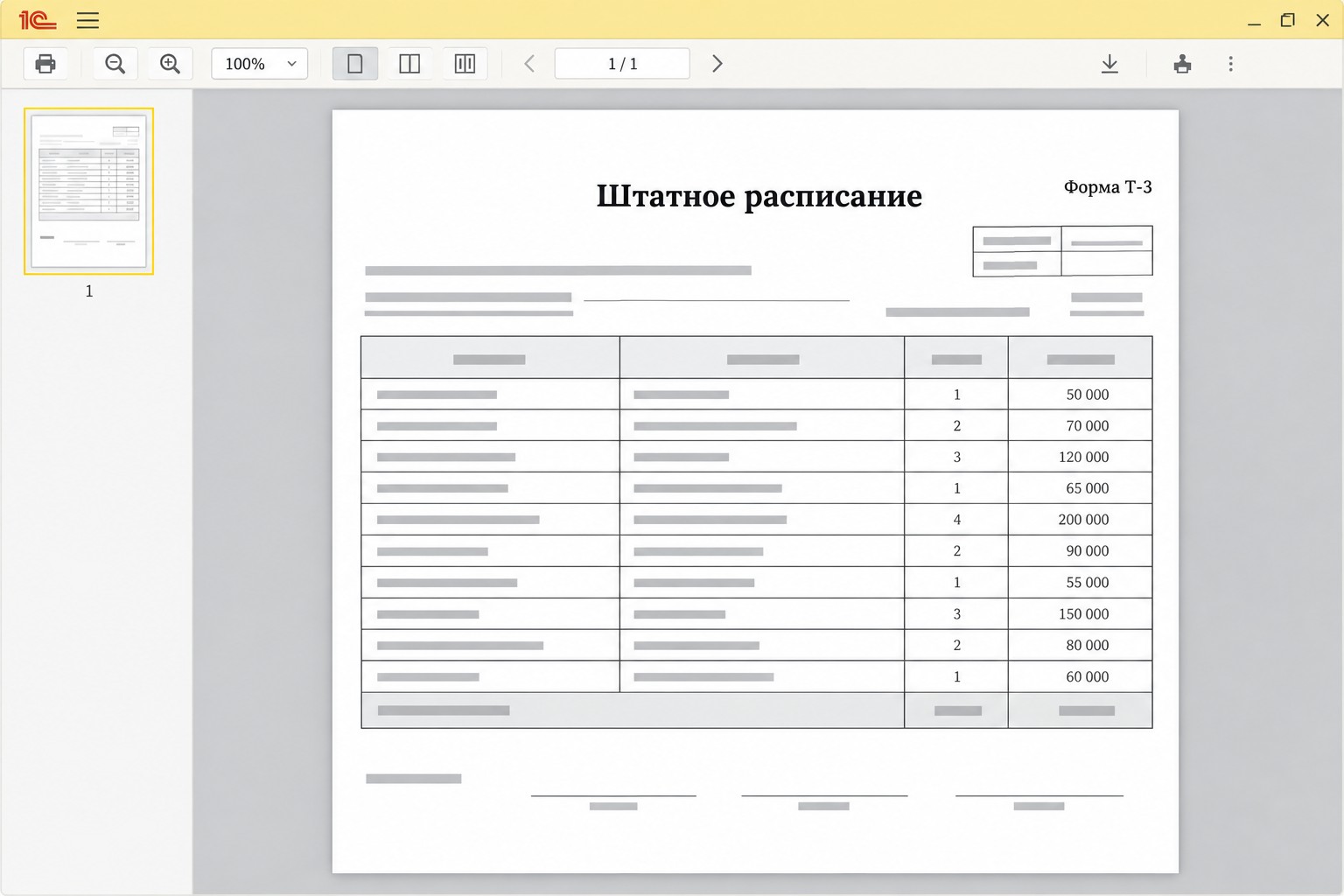This screenshot has width=1344, height=896.
Task: Download the document
Action: (1109, 64)
